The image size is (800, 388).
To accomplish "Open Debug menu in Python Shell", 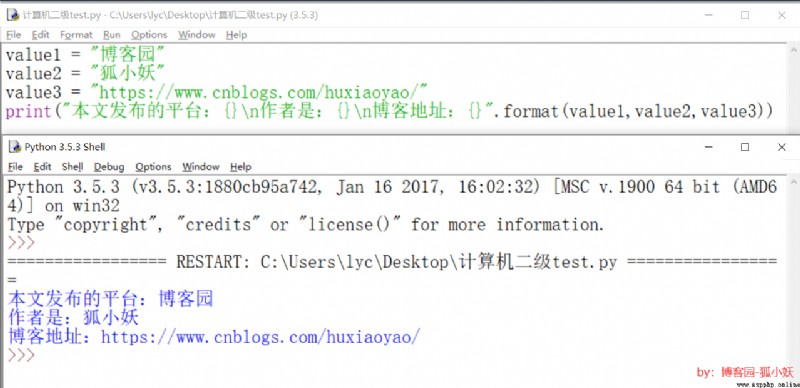I will (109, 167).
